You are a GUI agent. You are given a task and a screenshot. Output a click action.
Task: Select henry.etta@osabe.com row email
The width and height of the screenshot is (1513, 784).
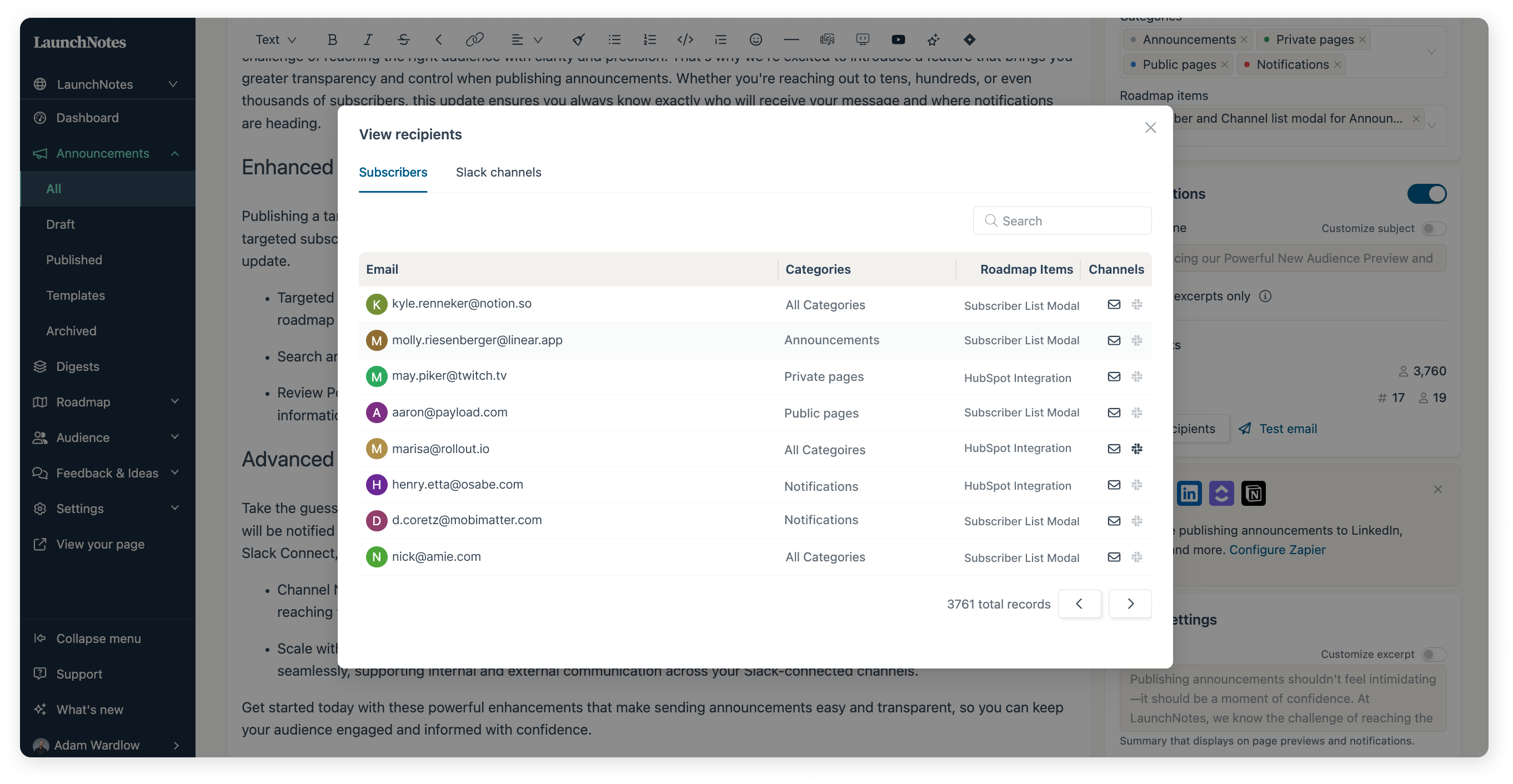[457, 485]
